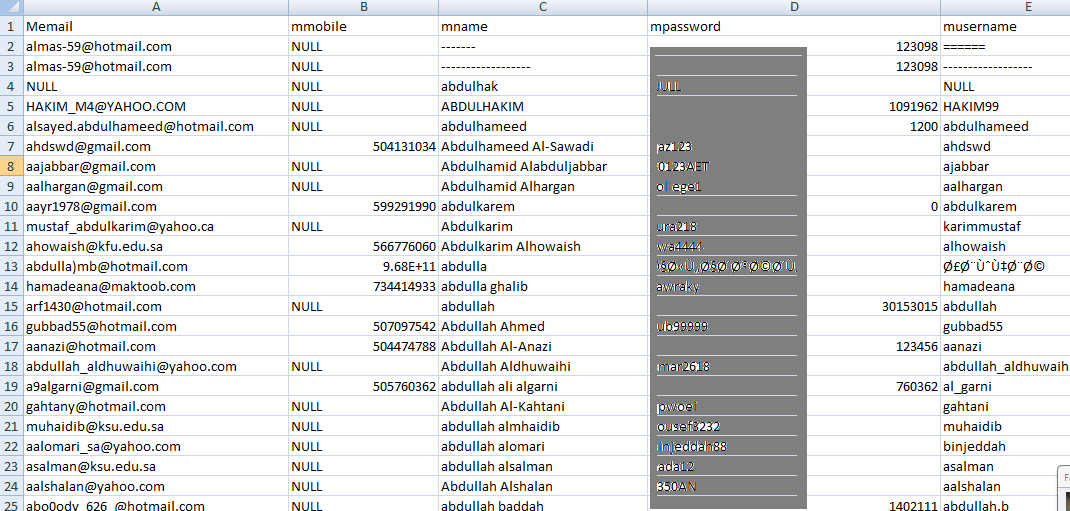
Task: Click mobile number 504131034
Action: point(364,147)
